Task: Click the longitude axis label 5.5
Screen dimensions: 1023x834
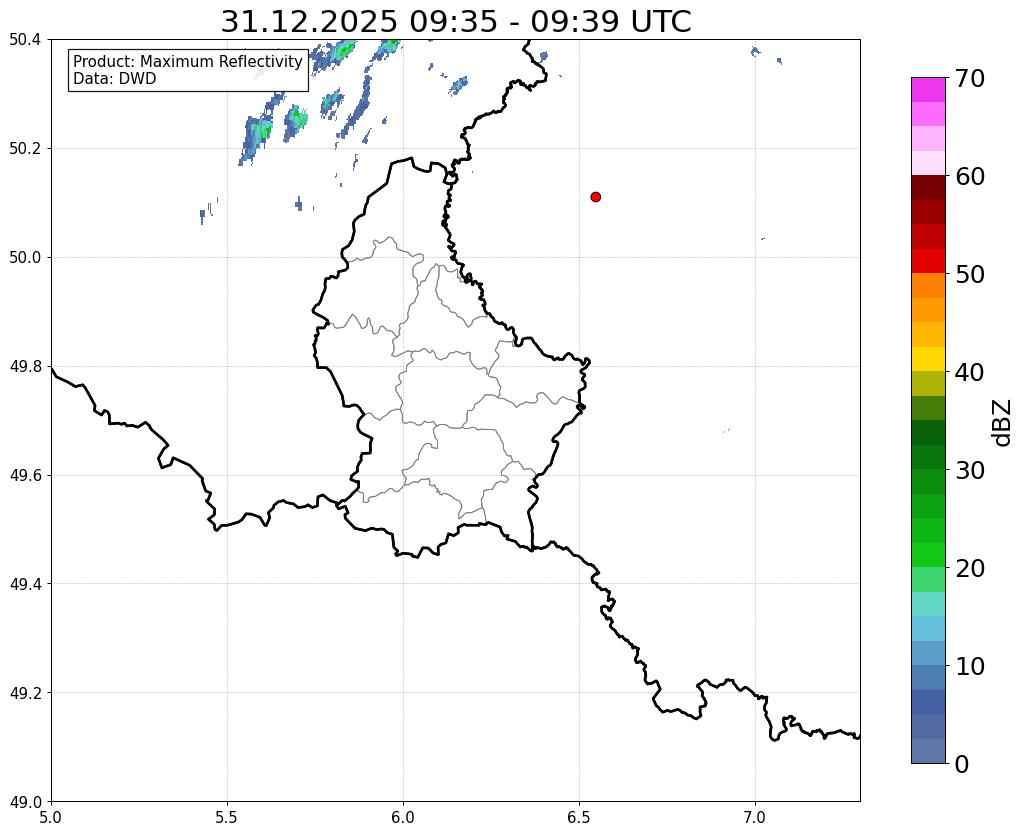Action: 227,817
